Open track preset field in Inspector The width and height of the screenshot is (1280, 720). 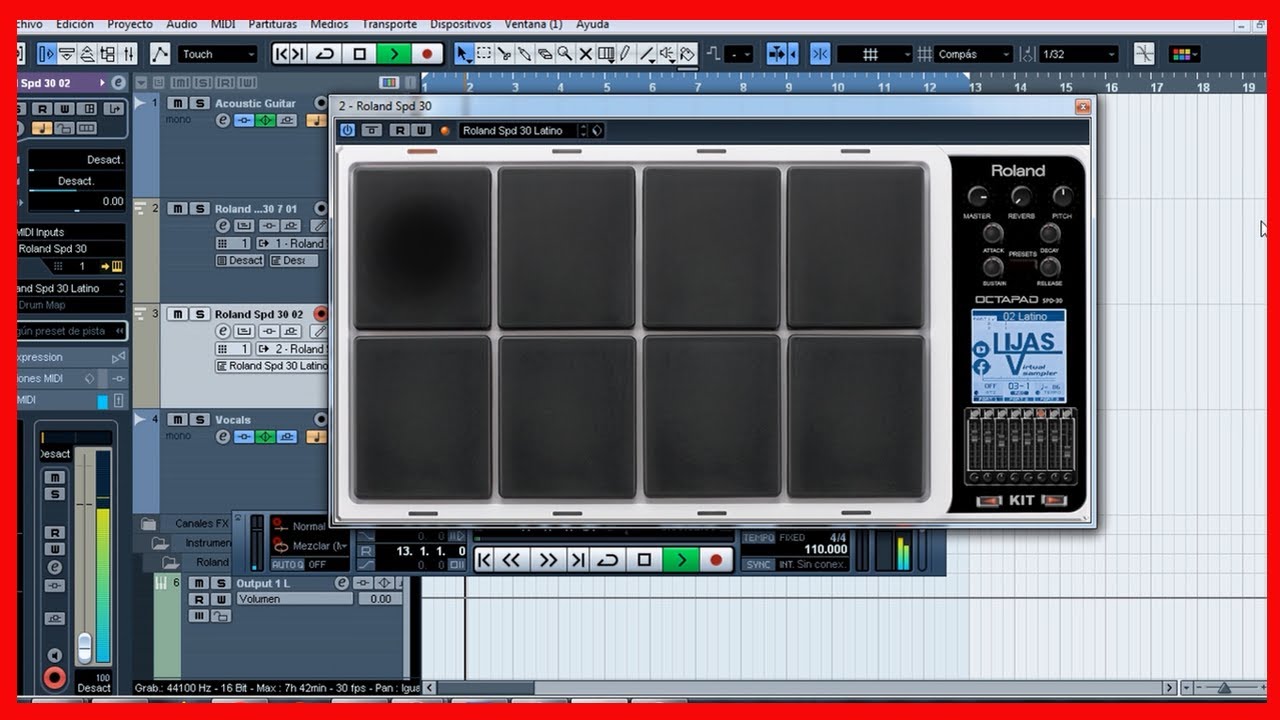coord(72,330)
